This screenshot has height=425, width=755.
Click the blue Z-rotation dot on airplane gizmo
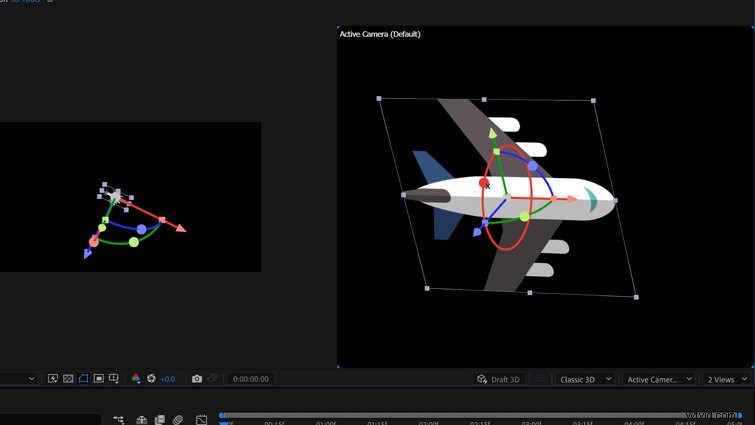click(x=532, y=166)
